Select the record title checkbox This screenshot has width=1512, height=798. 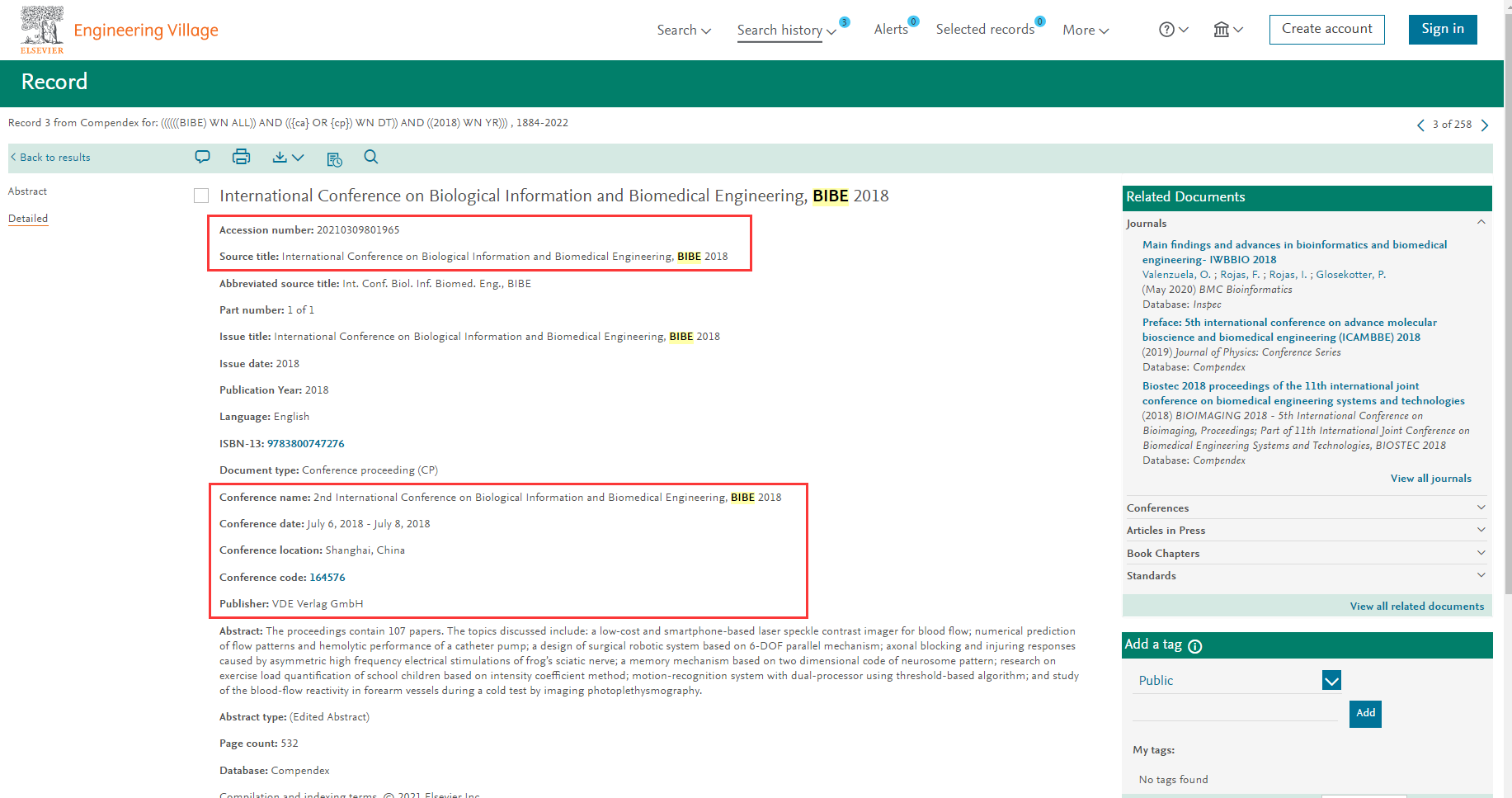coord(201,196)
